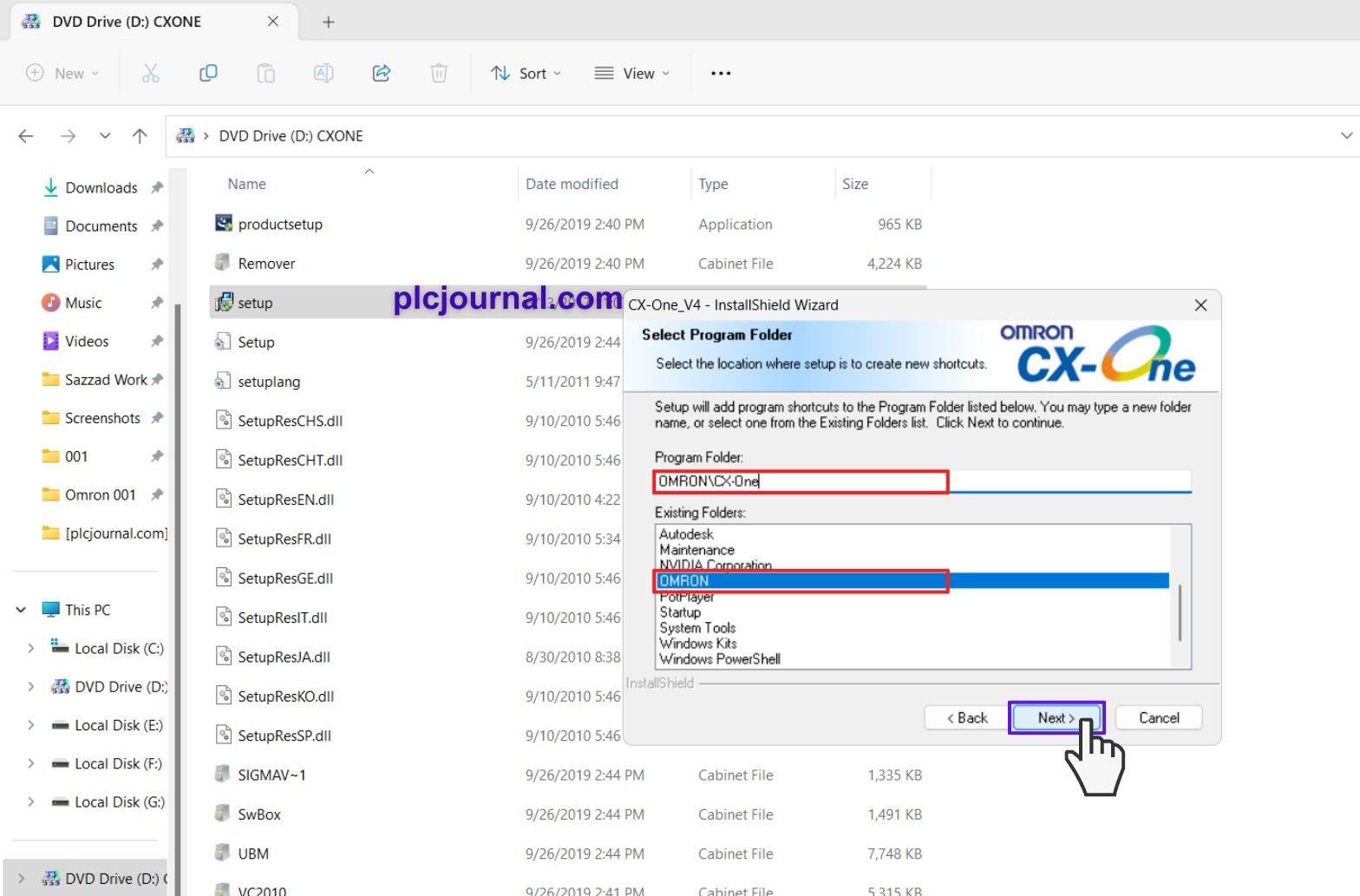Open Videos in the sidebar
Viewport: 1360px width, 896px height.
[87, 342]
